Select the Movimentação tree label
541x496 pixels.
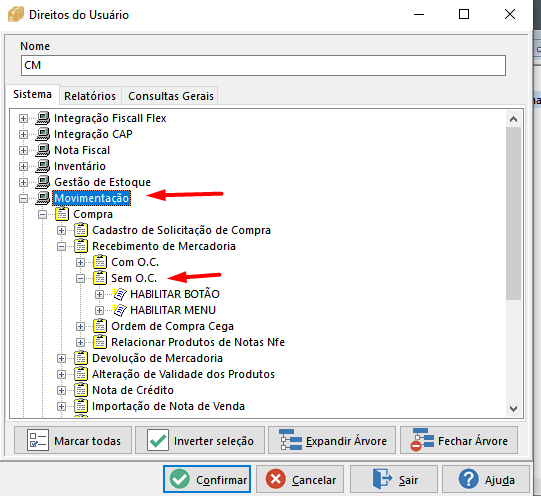(x=91, y=198)
